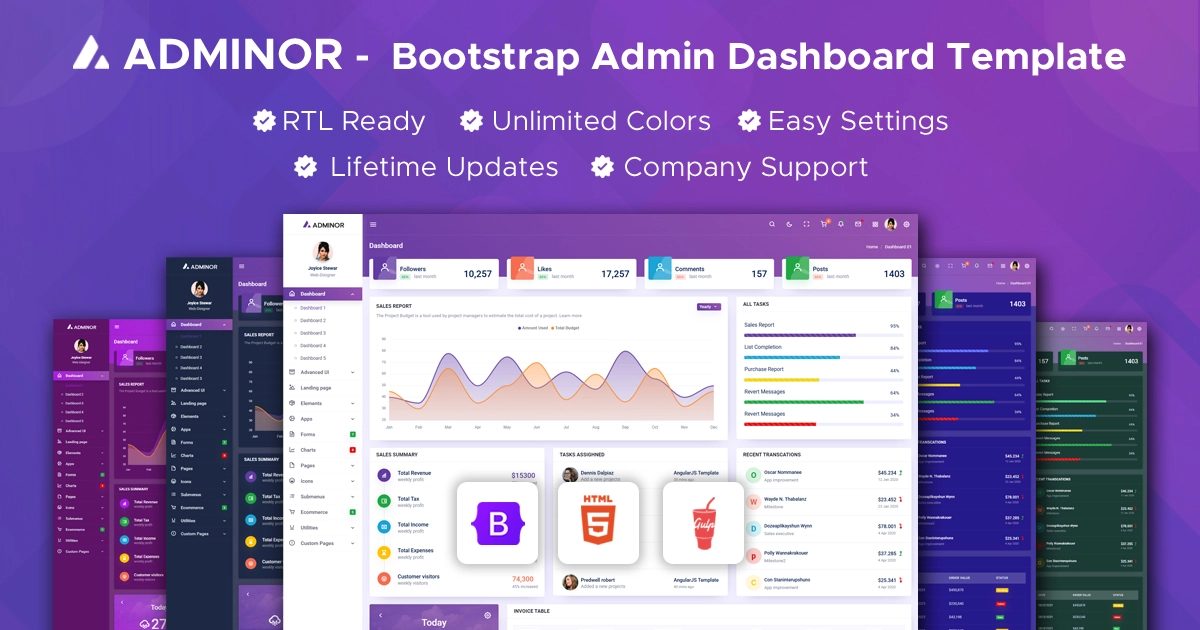Toggle the Total Budget chart legend
Viewport: 1200px width, 630px height.
(x=565, y=328)
